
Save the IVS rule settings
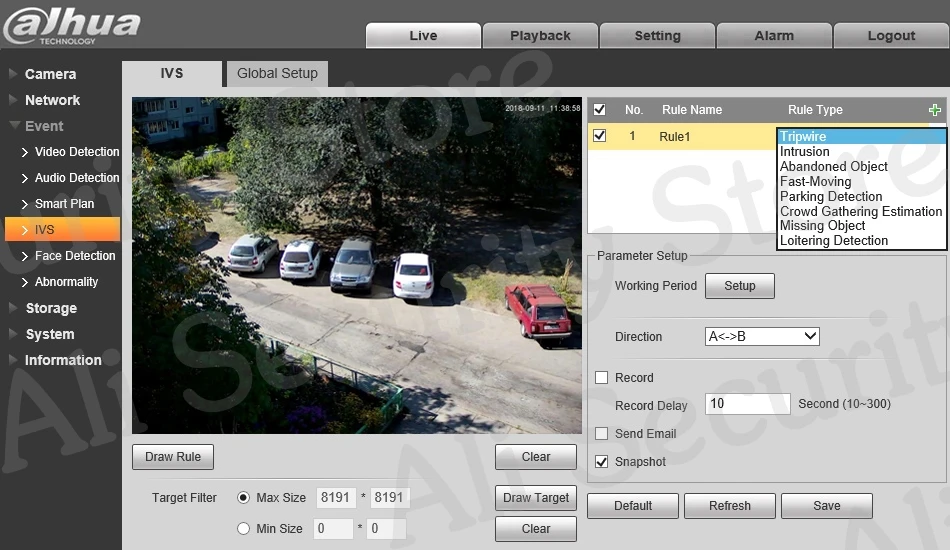[826, 506]
